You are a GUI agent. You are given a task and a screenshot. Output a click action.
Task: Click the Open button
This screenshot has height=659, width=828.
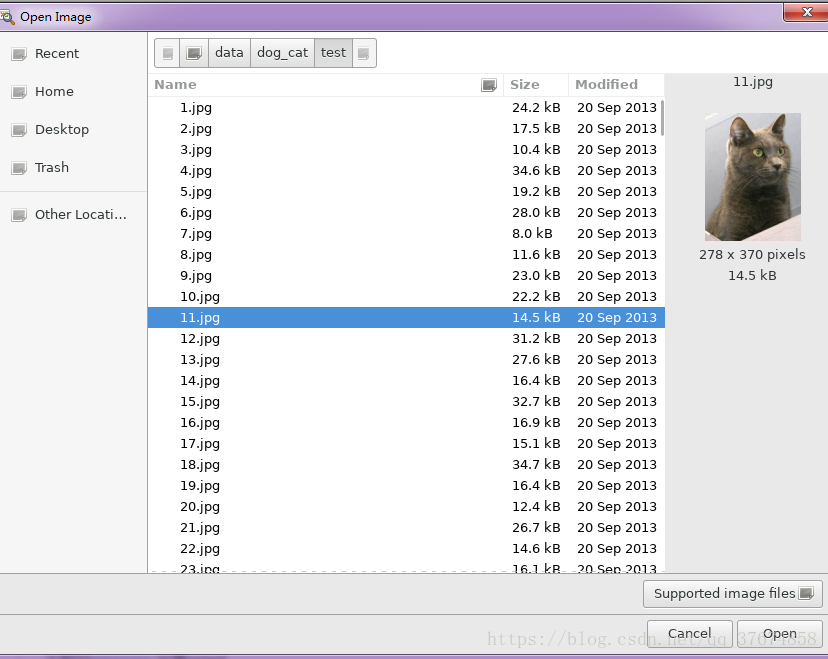coord(779,633)
